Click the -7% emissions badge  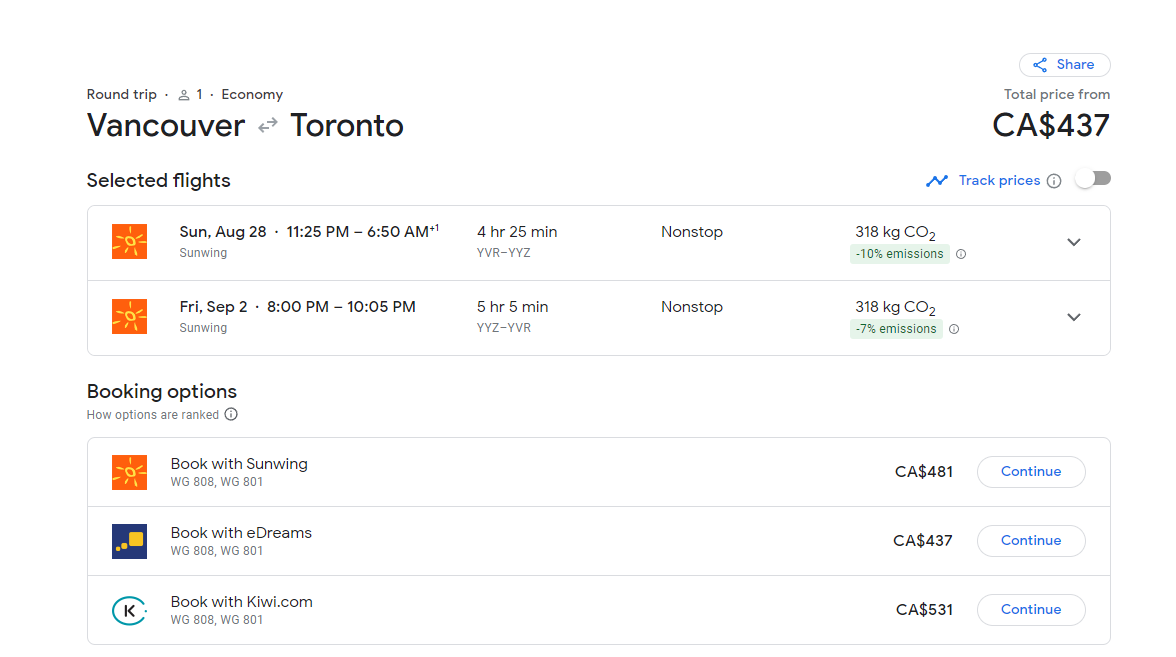(896, 329)
